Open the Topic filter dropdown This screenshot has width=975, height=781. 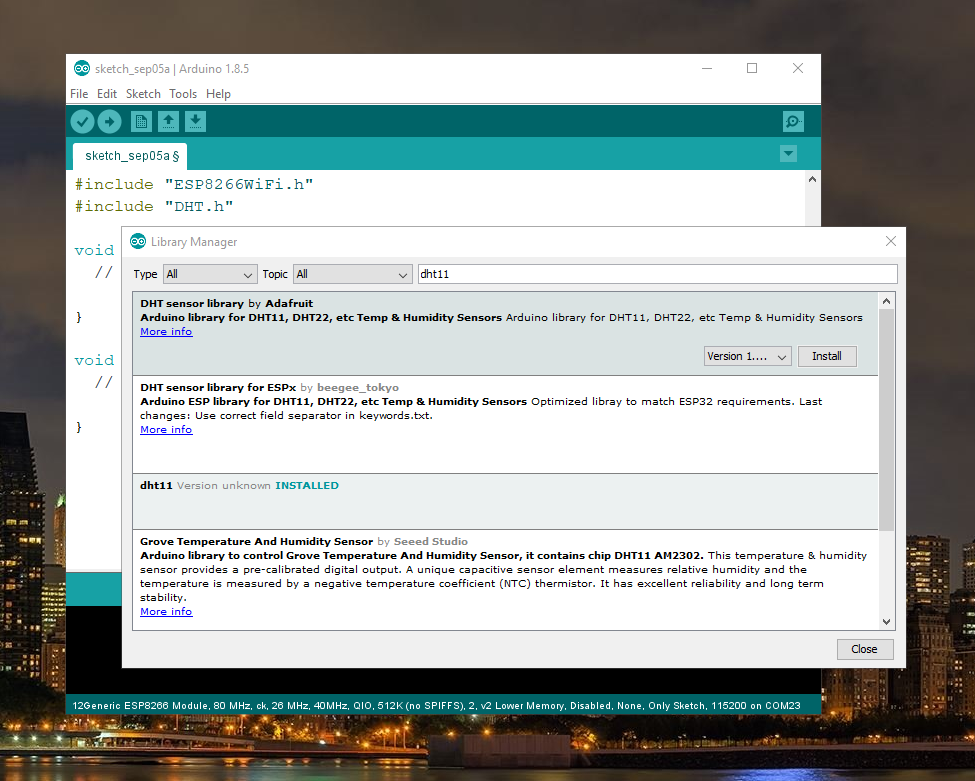click(x=352, y=274)
